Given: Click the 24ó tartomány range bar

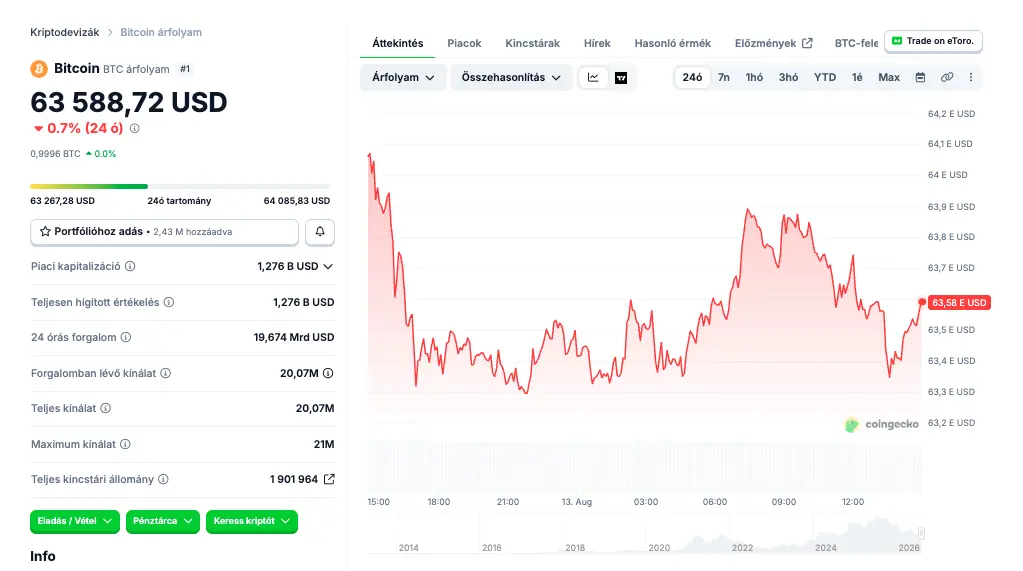Looking at the screenshot, I should pyautogui.click(x=180, y=187).
